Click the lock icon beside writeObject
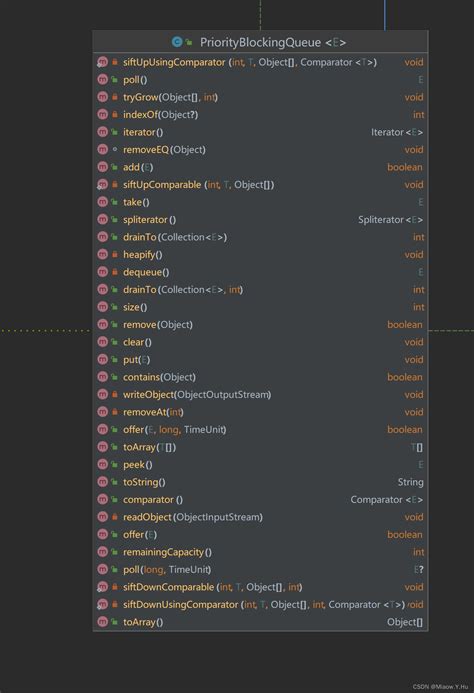 [x=115, y=394]
